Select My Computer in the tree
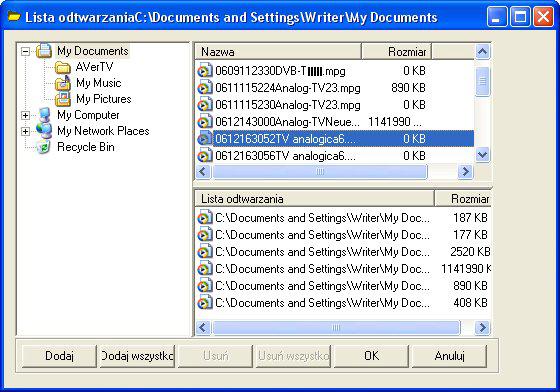Image resolution: width=560 pixels, height=392 pixels. (88, 115)
